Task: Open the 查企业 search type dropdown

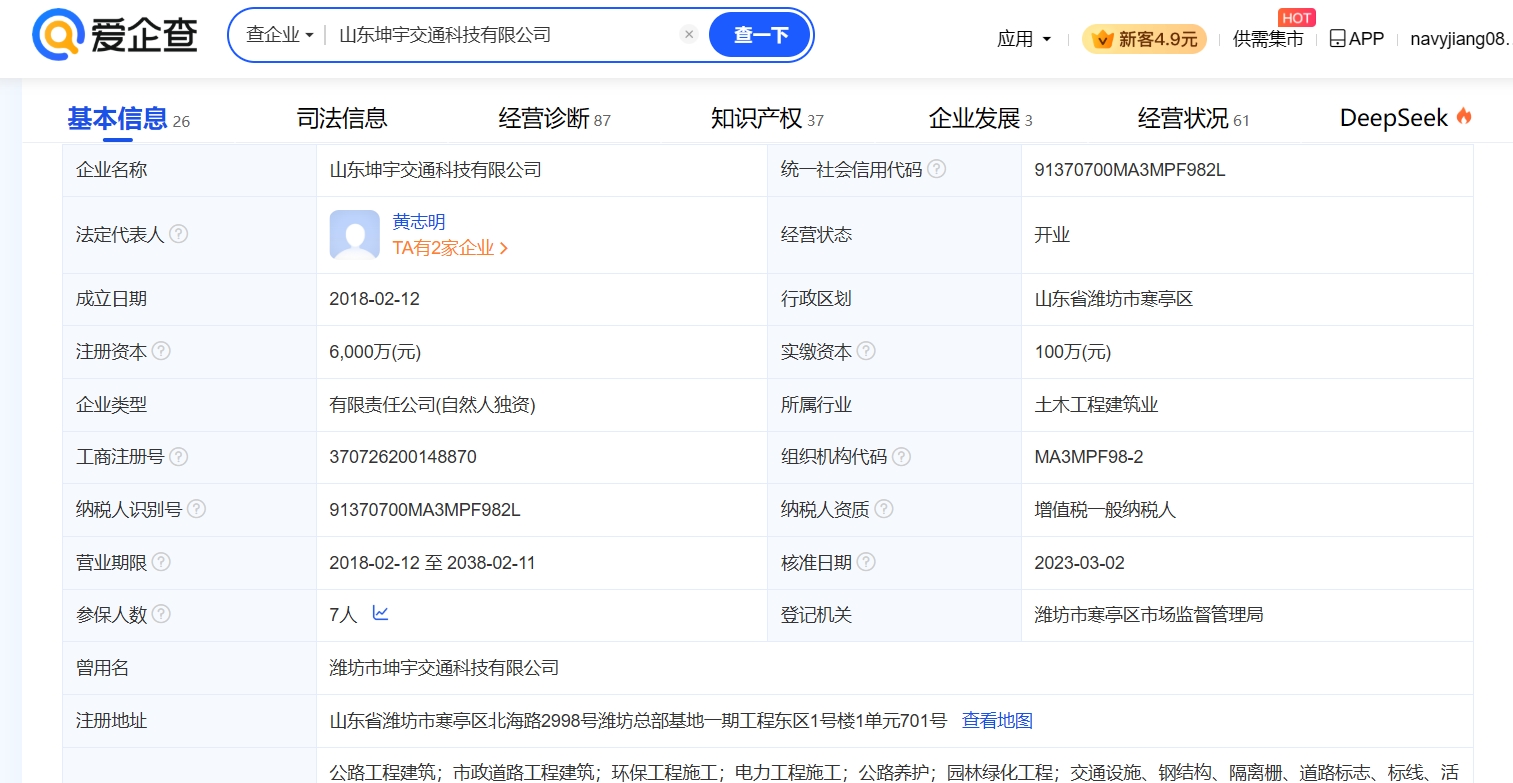Action: tap(280, 35)
